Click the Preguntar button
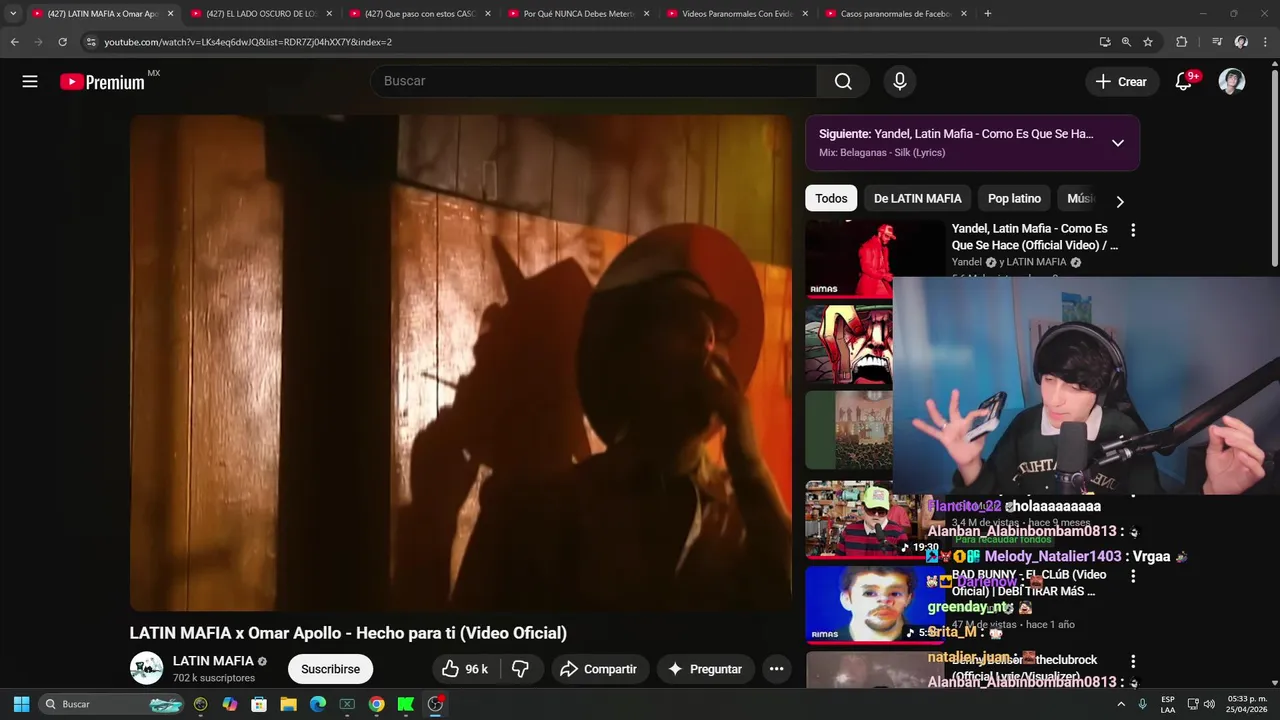The image size is (1280, 720). click(x=705, y=669)
